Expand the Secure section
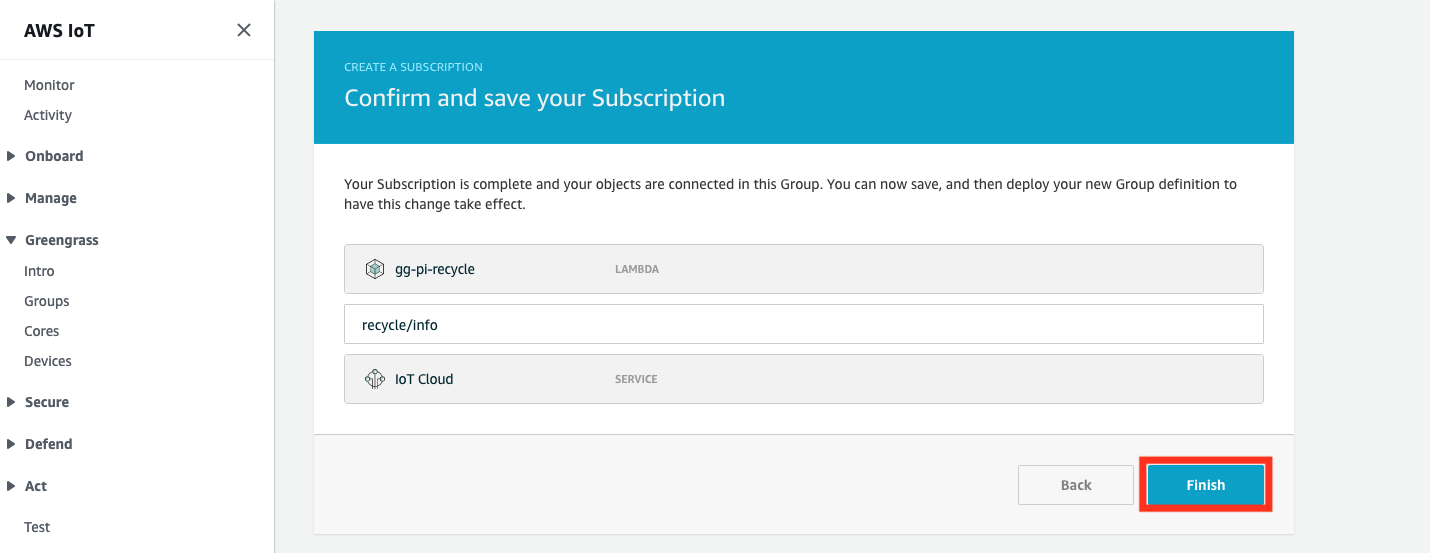1430x553 pixels. pos(11,402)
